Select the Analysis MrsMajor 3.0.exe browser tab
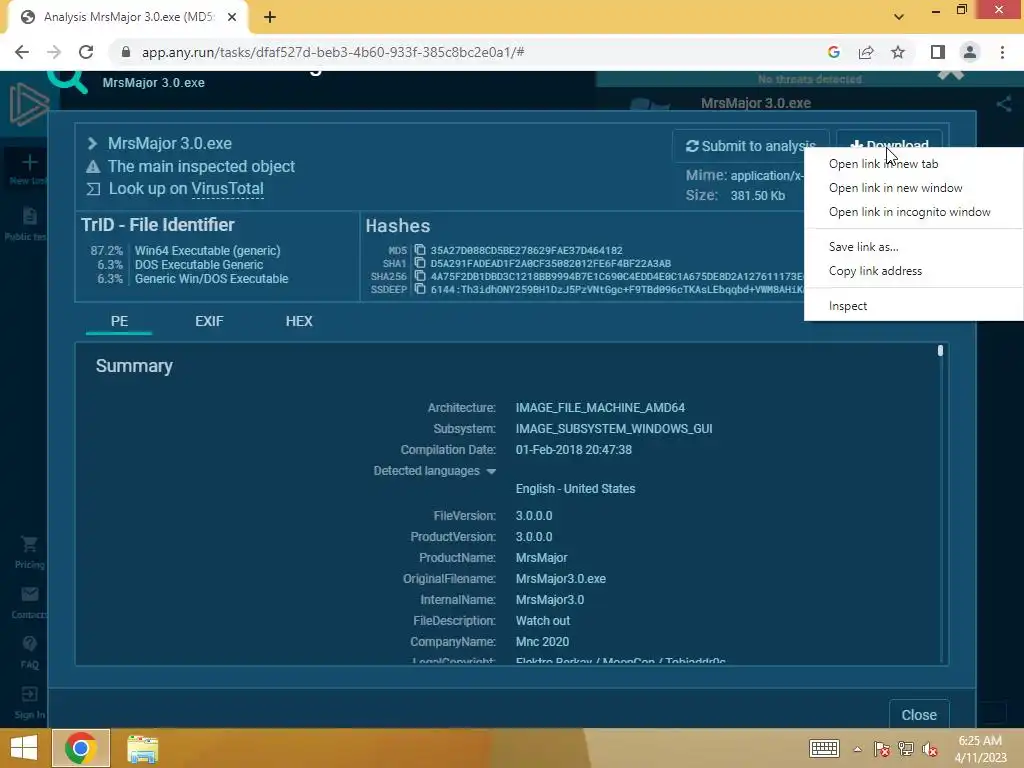The width and height of the screenshot is (1024, 768). pos(127,17)
